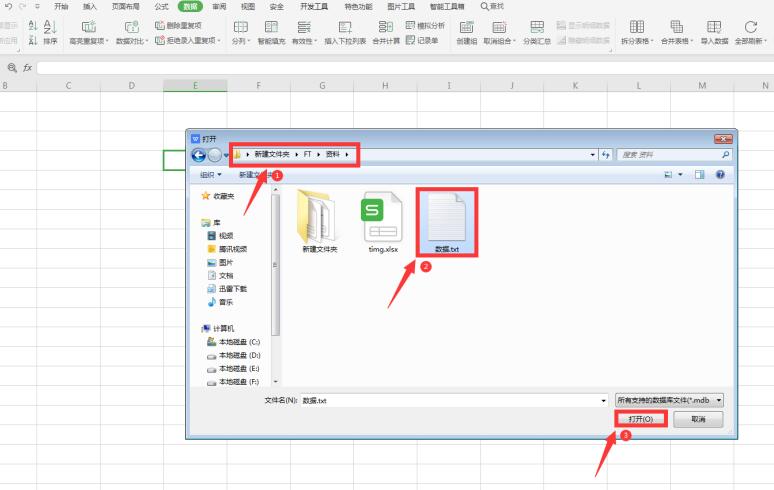Click the fx insert function icon
Image resolution: width=774 pixels, height=490 pixels.
pyautogui.click(x=28, y=68)
